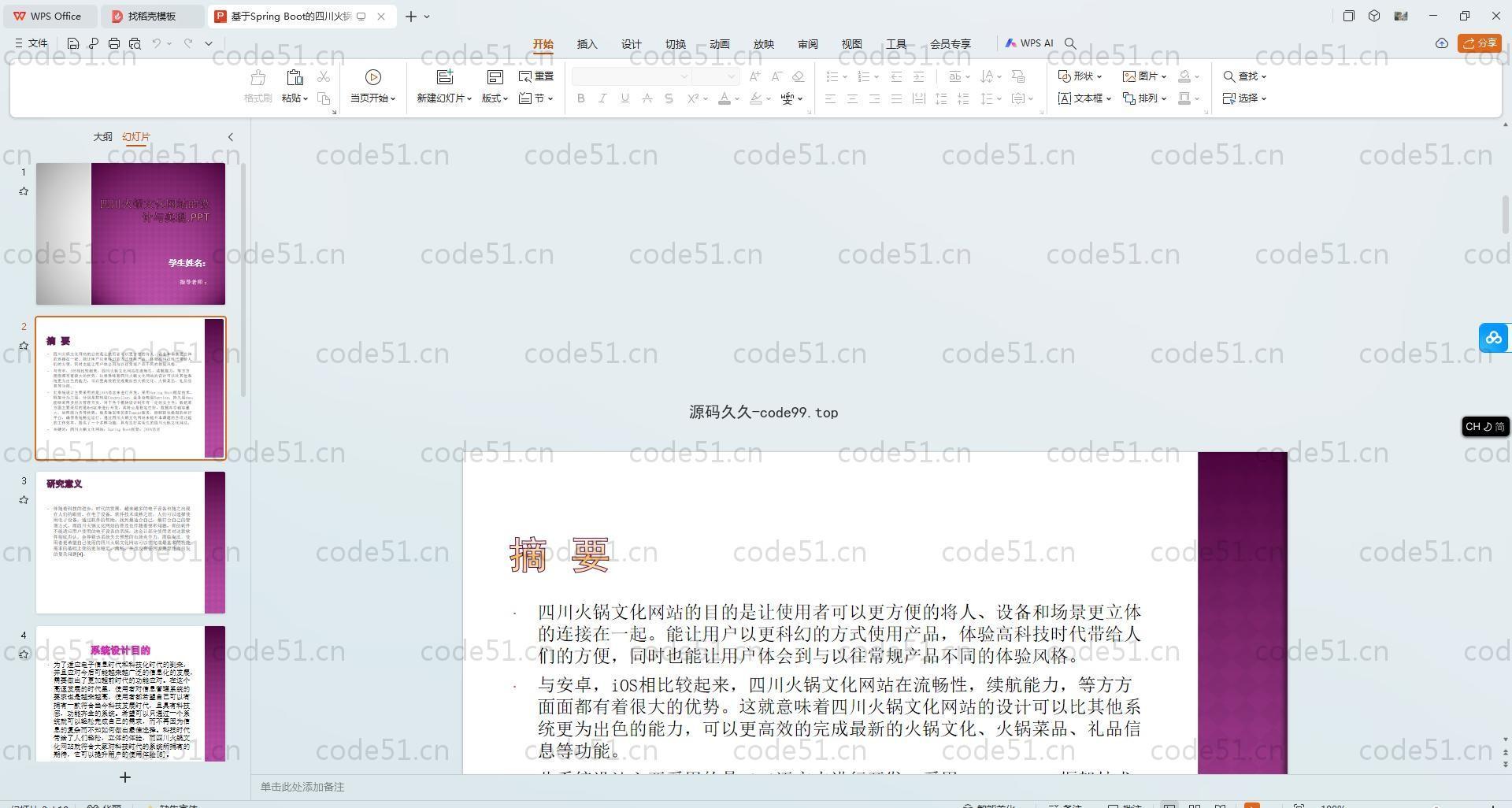
Task: Open the 文本框 text box dropdown
Action: tap(1084, 98)
